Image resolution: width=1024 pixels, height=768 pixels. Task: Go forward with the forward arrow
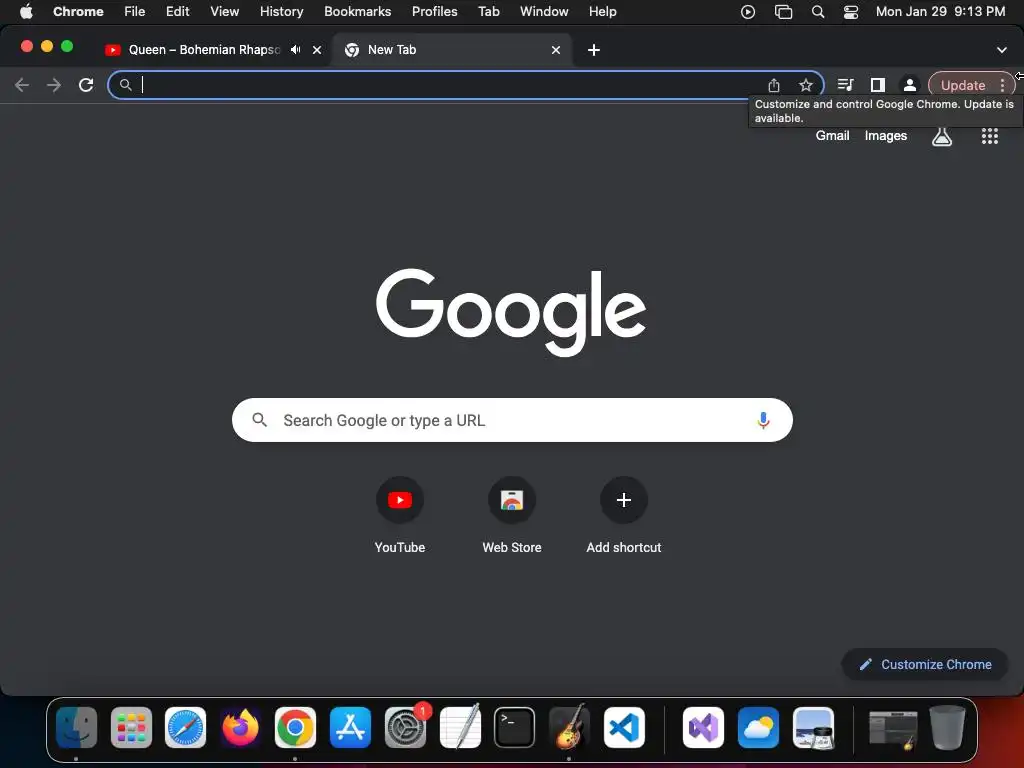coord(54,85)
